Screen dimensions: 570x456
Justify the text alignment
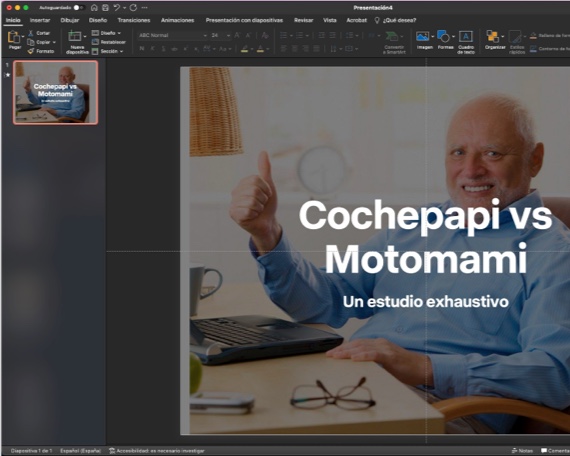[317, 49]
